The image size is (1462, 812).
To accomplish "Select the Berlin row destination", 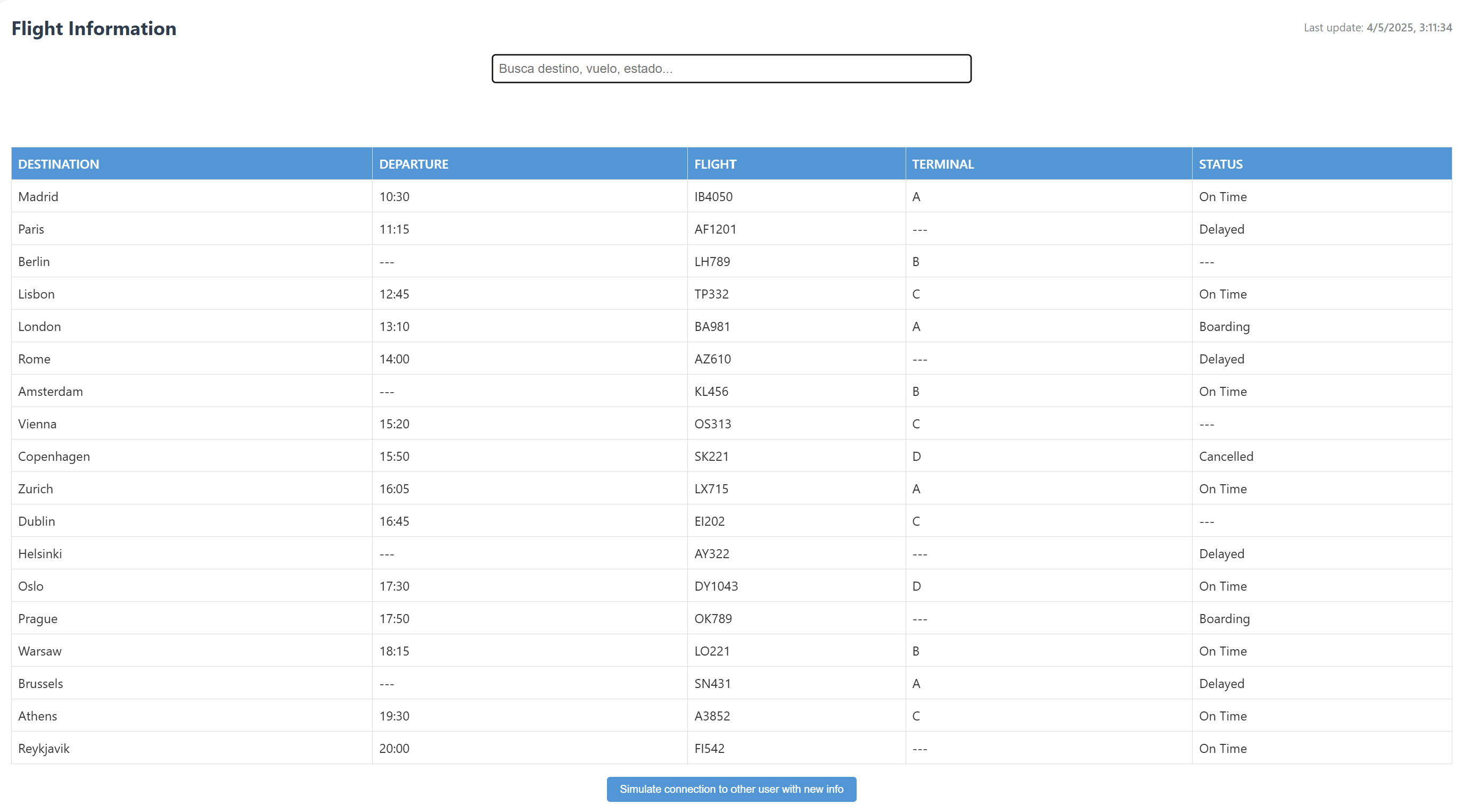I will [34, 261].
